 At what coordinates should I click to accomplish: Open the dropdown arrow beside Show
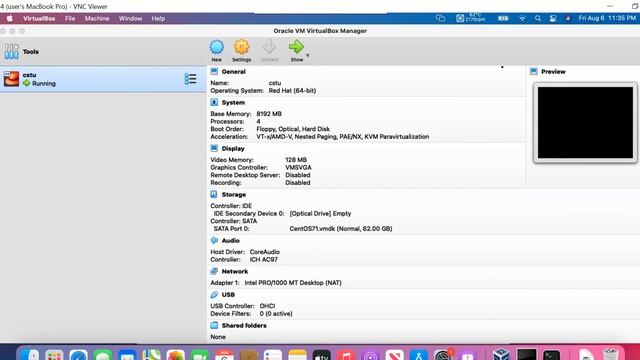[x=307, y=55]
